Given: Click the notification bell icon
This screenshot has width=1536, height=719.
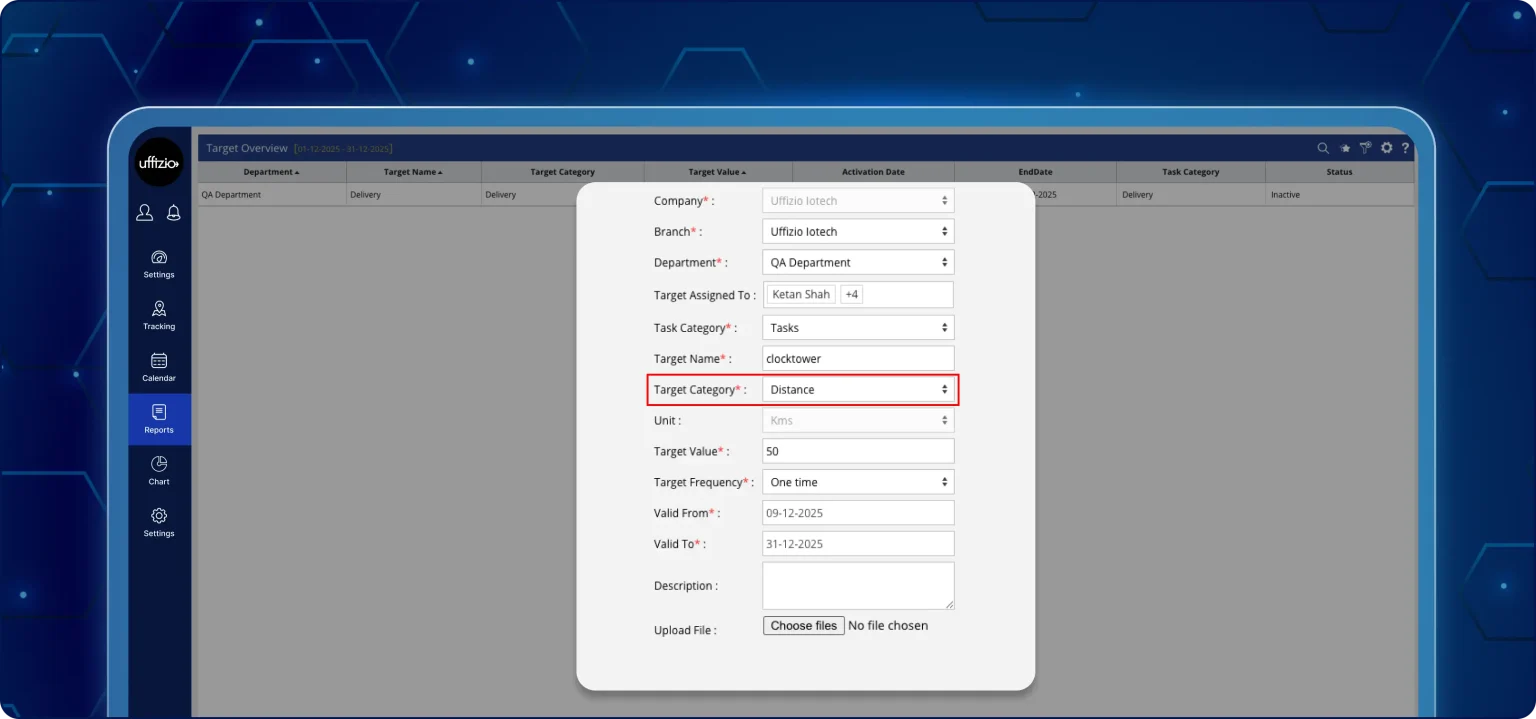Looking at the screenshot, I should (173, 212).
